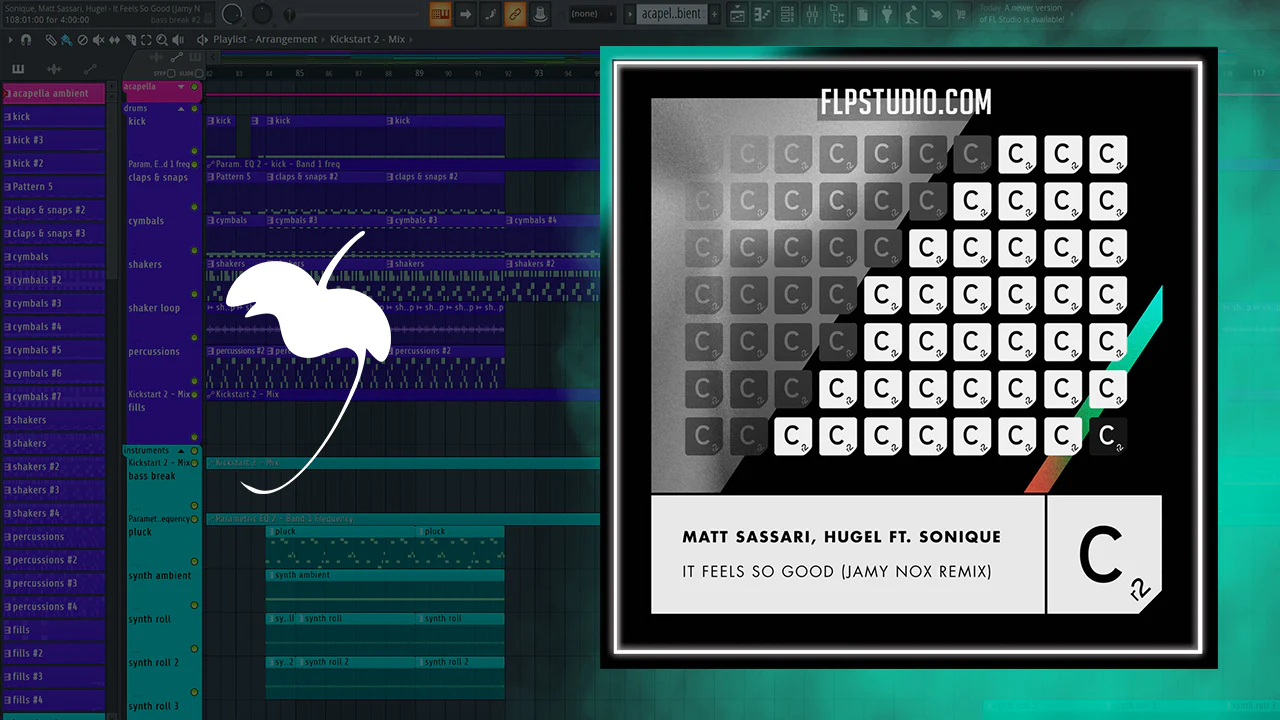Click the shopping cart icon
The width and height of the screenshot is (1280, 720).
pos(962,14)
